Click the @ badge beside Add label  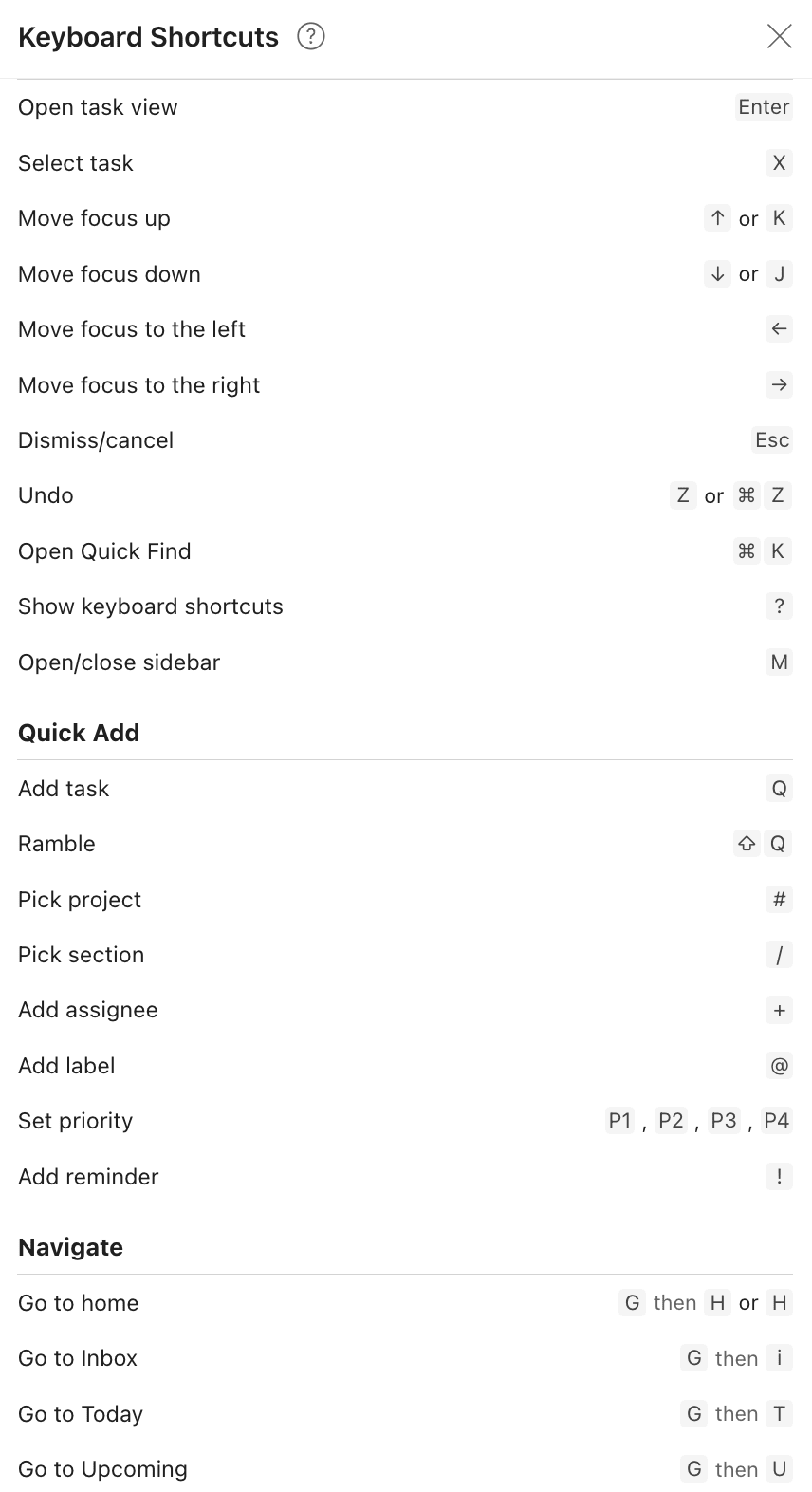tap(779, 1065)
